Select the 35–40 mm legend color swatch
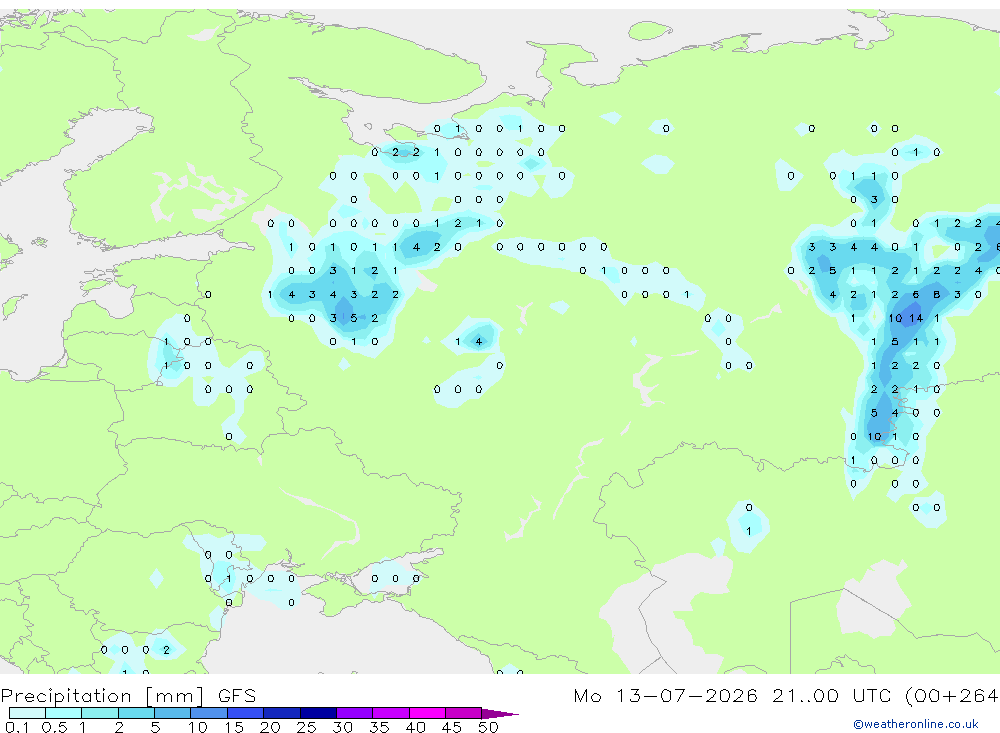This screenshot has width=1000, height=733. pyautogui.click(x=391, y=713)
